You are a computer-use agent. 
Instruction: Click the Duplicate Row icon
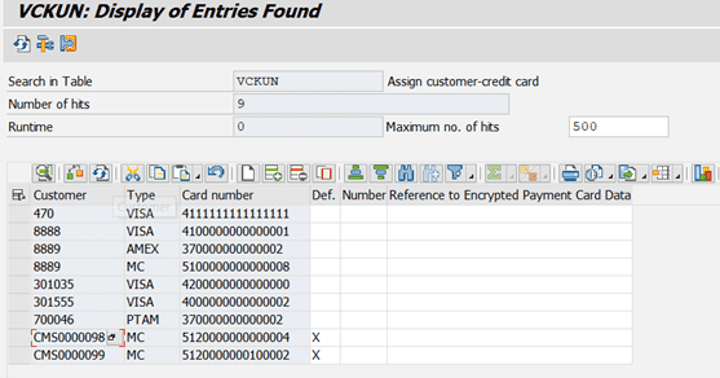(324, 173)
